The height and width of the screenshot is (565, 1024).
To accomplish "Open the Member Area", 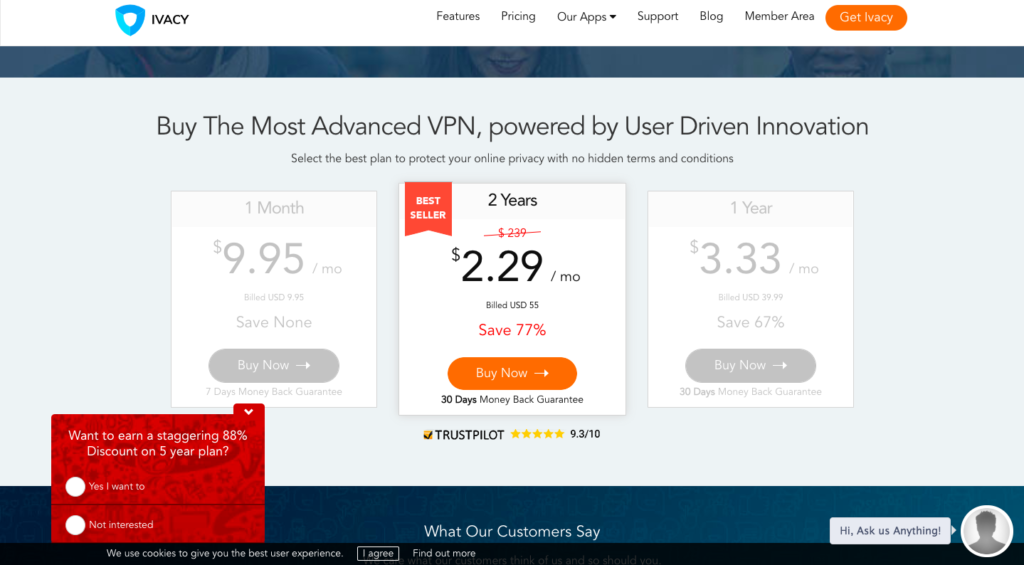I will [779, 17].
